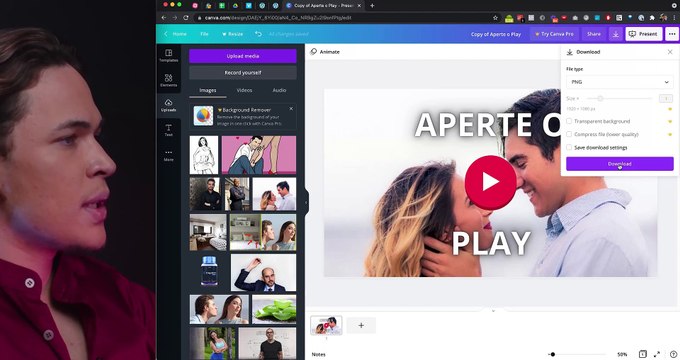Screen dimensions: 680x360
Task: Open the Uploads sidebar panel
Action: 169,105
